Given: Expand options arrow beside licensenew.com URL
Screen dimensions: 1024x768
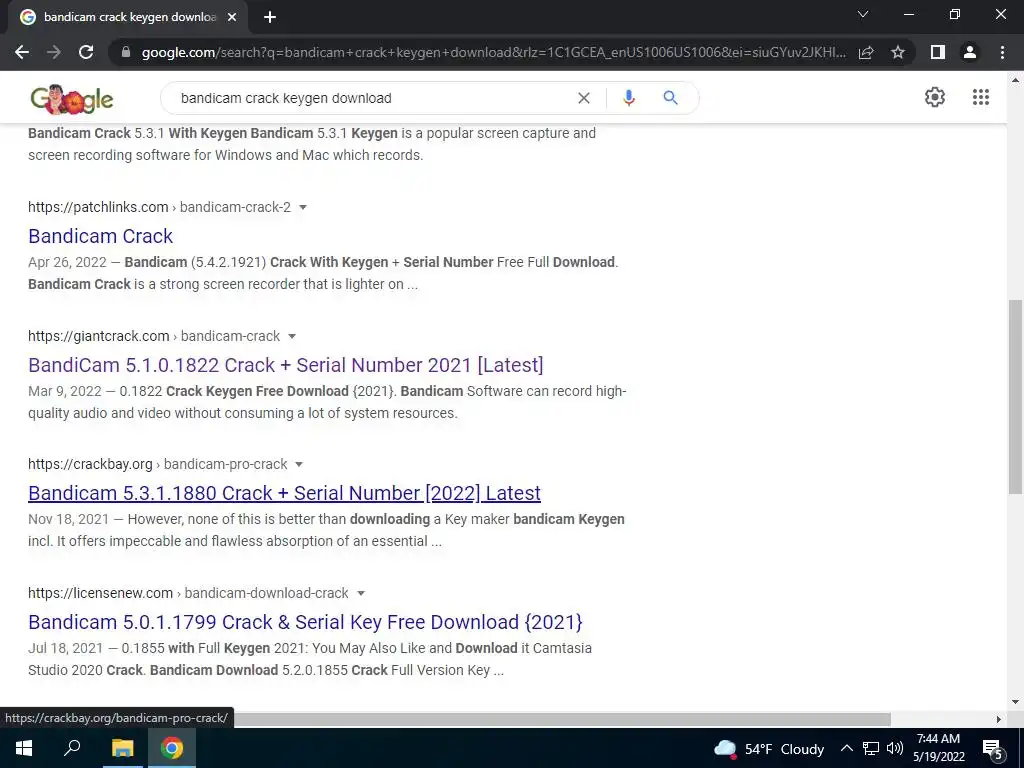Looking at the screenshot, I should [360, 594].
